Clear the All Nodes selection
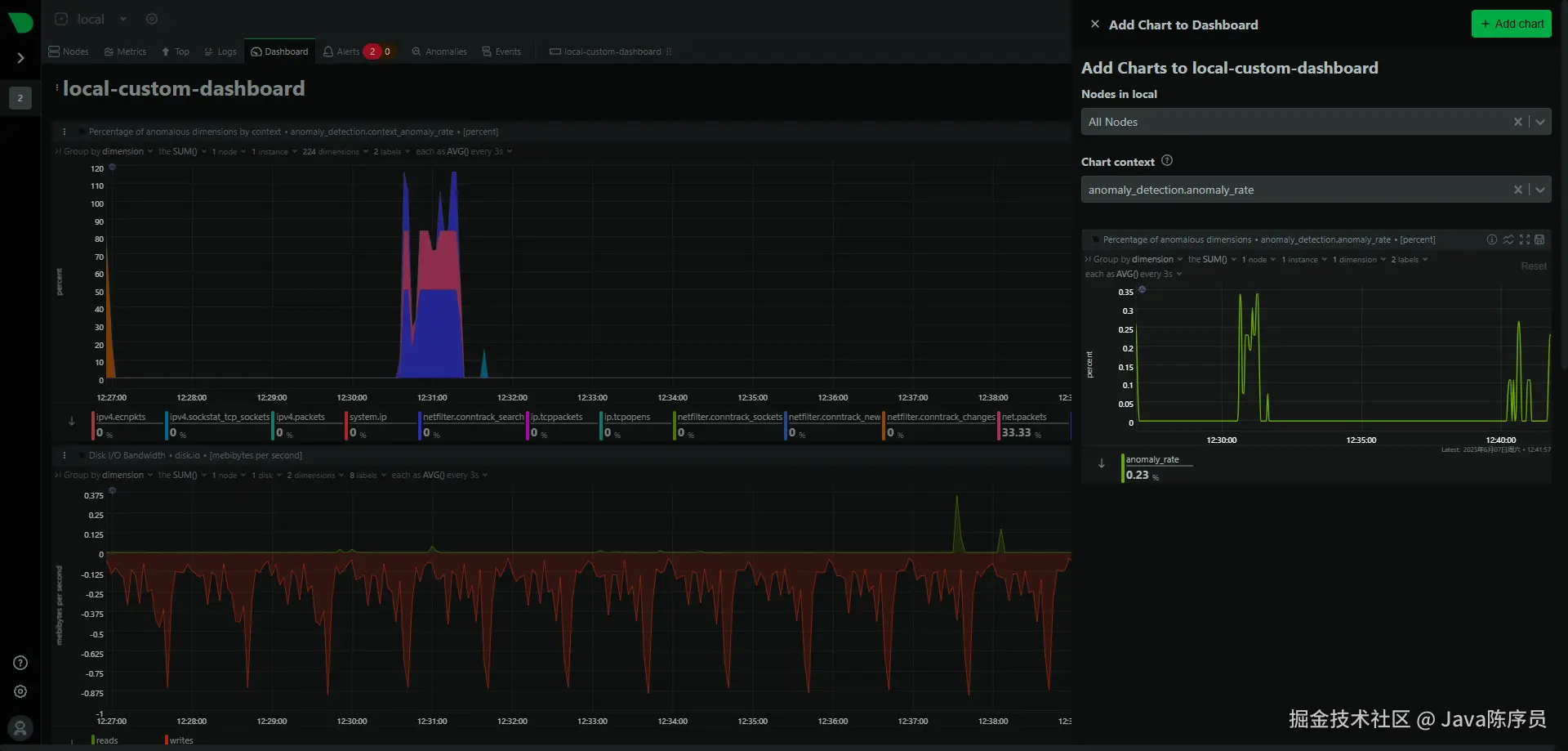This screenshot has width=1568, height=751. (1517, 122)
